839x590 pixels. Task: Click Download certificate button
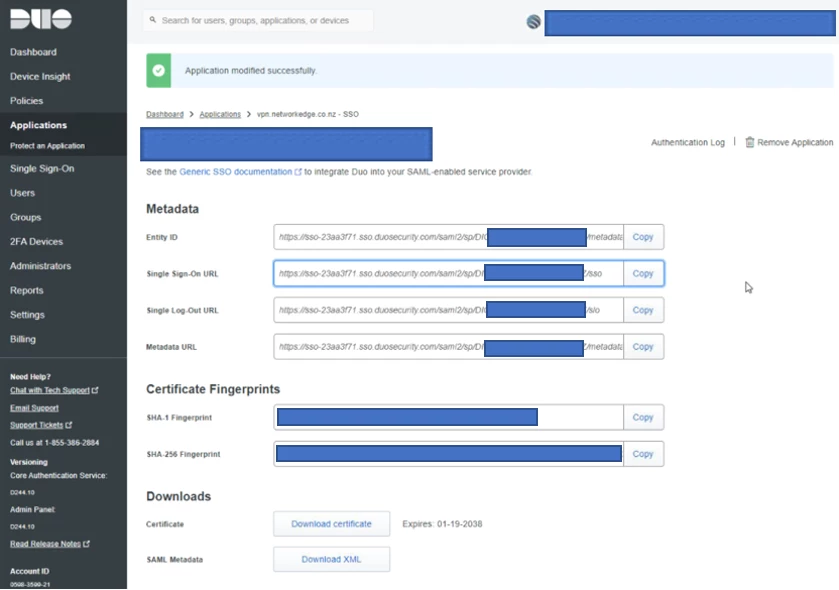click(331, 524)
